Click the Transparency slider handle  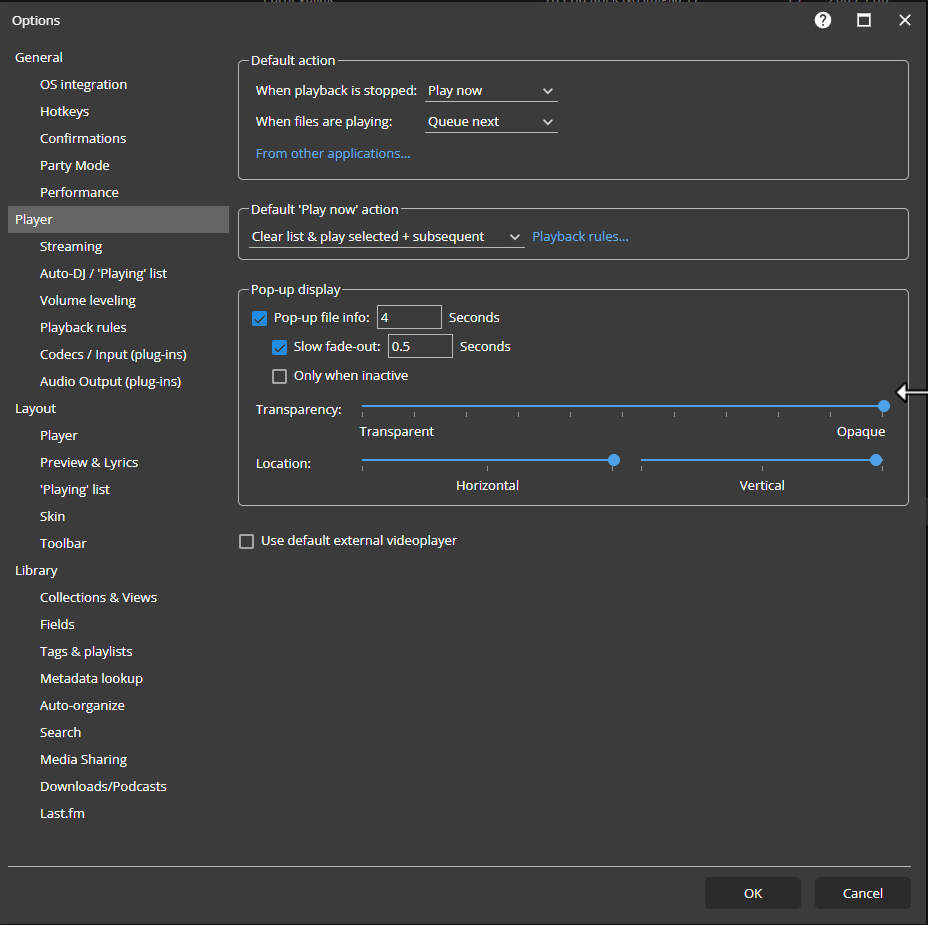coord(884,406)
